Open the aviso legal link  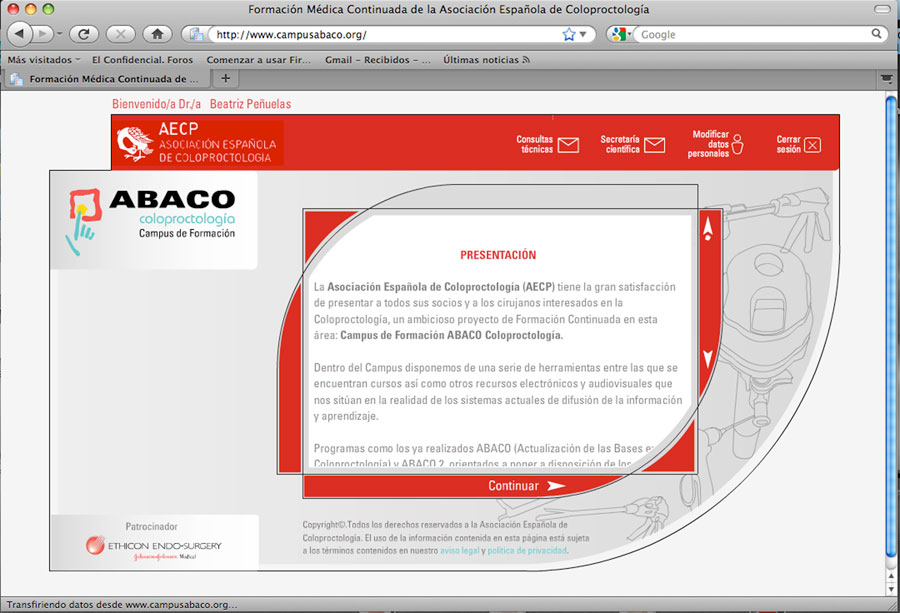tap(460, 550)
